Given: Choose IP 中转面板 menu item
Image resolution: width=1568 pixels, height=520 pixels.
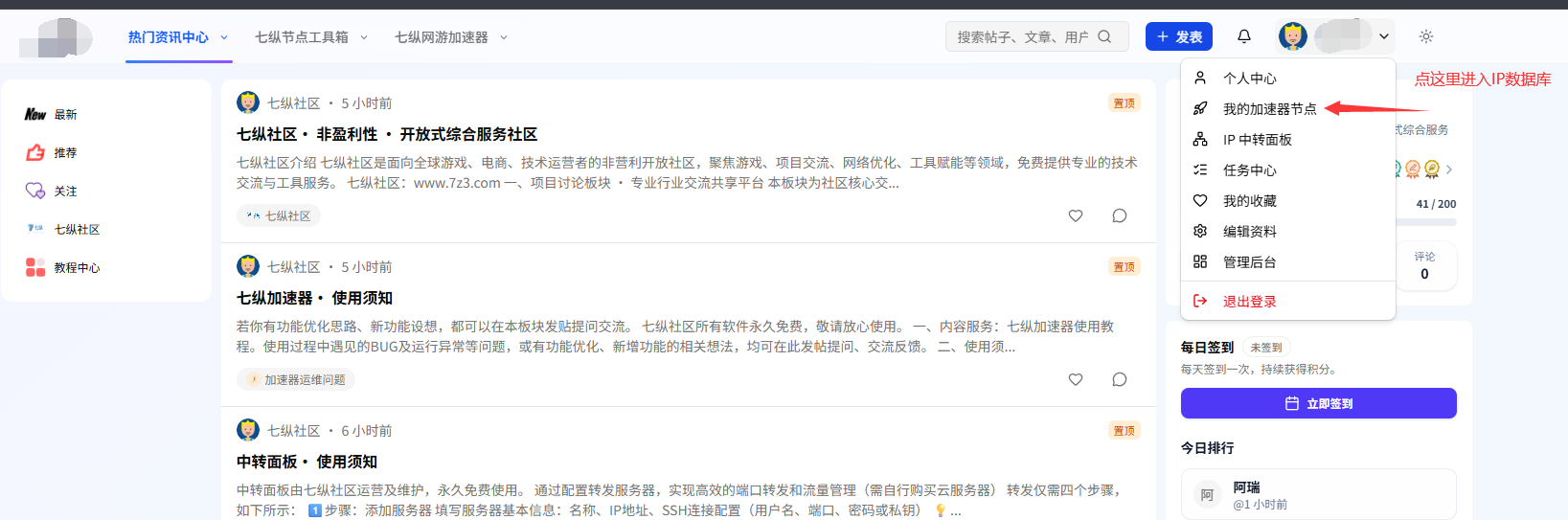Looking at the screenshot, I should [1288, 139].
